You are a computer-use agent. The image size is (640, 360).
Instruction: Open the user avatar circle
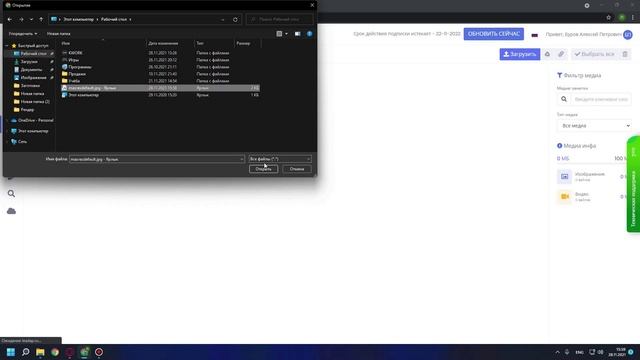[628, 35]
